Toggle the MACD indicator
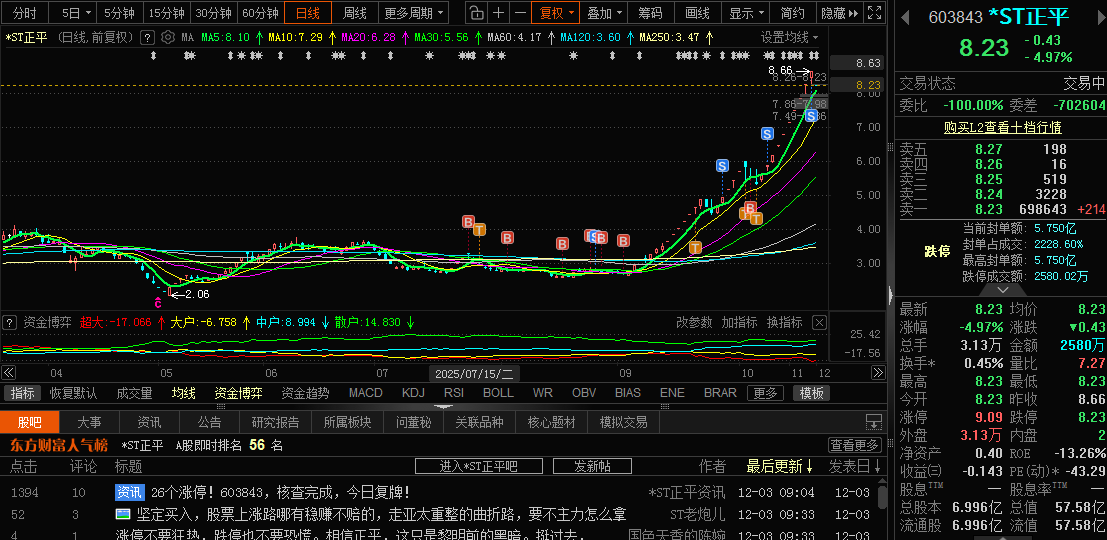The height and width of the screenshot is (540, 1107). click(x=365, y=393)
